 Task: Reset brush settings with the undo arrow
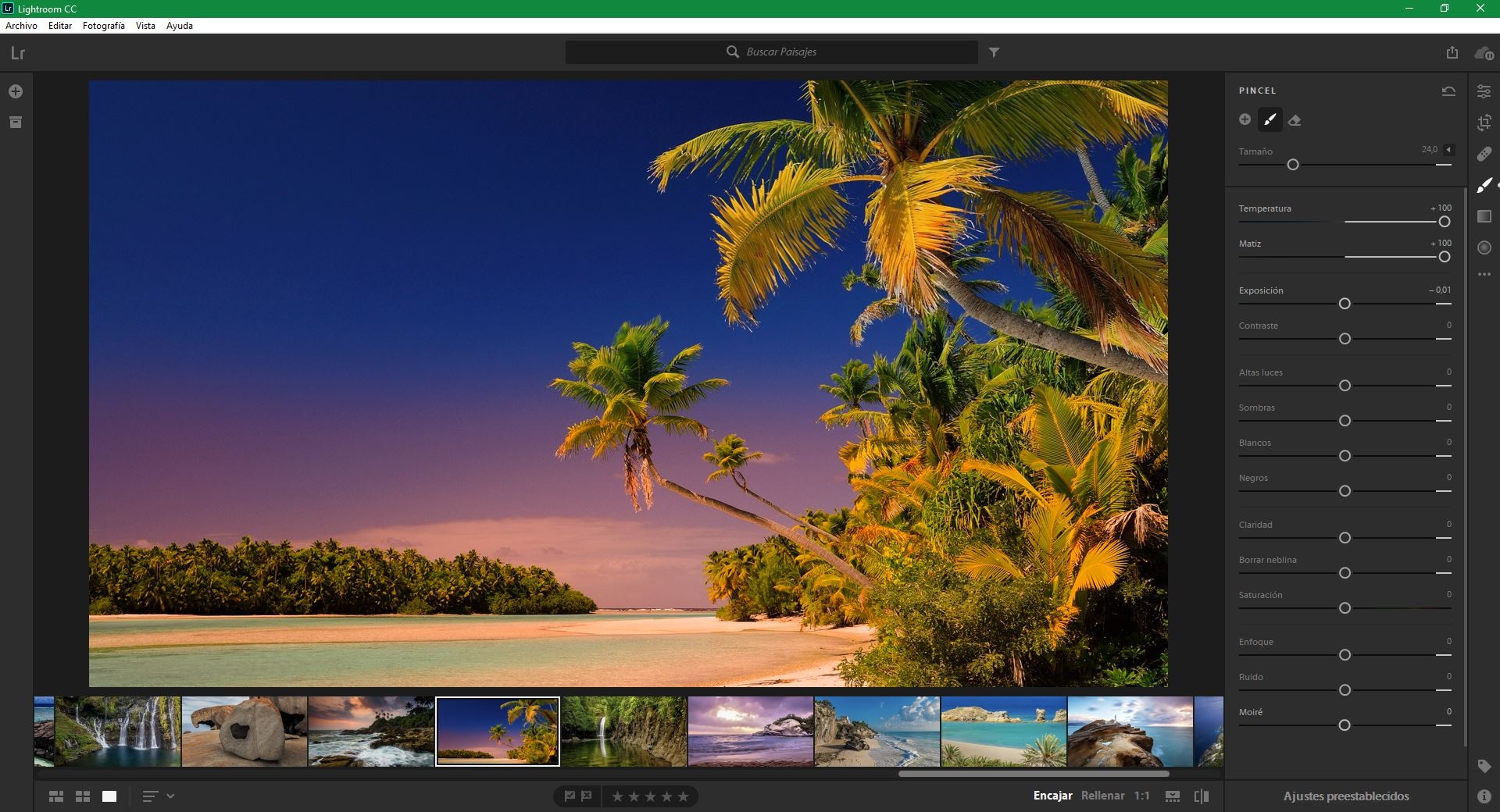pos(1448,91)
